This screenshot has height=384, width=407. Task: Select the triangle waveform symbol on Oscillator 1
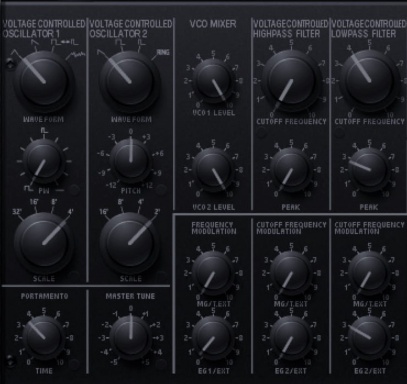coord(15,52)
